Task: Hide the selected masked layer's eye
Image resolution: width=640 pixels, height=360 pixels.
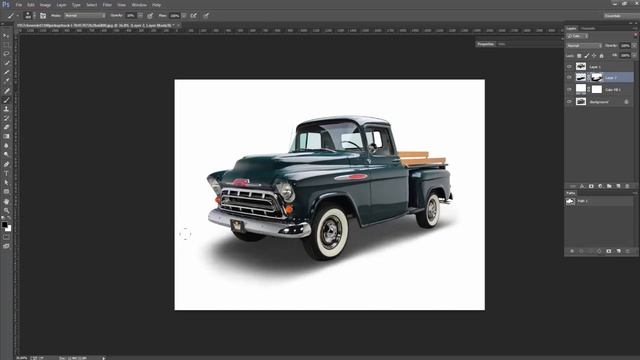Action: (x=569, y=77)
